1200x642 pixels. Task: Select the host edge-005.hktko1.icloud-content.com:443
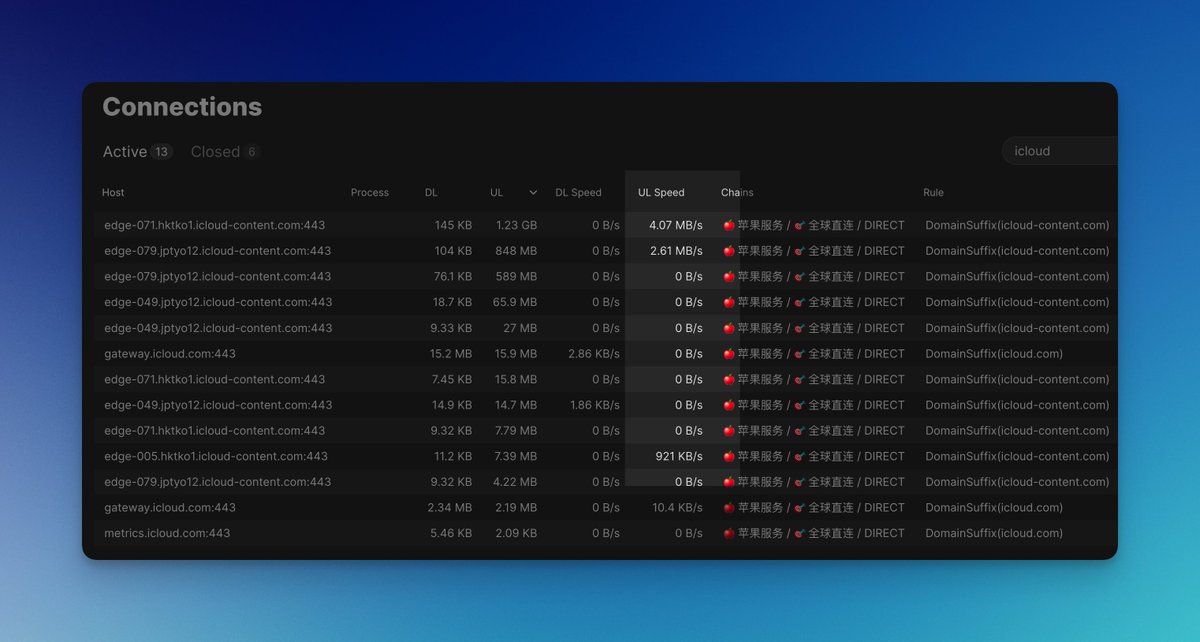(216, 456)
